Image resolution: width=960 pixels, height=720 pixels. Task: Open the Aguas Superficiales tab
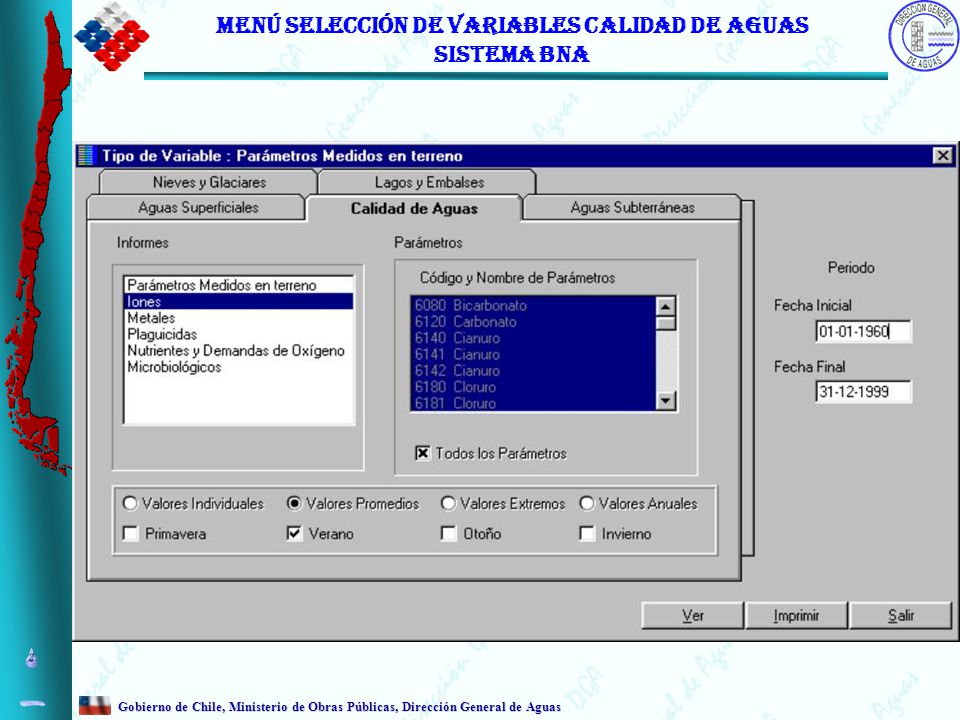[198, 208]
